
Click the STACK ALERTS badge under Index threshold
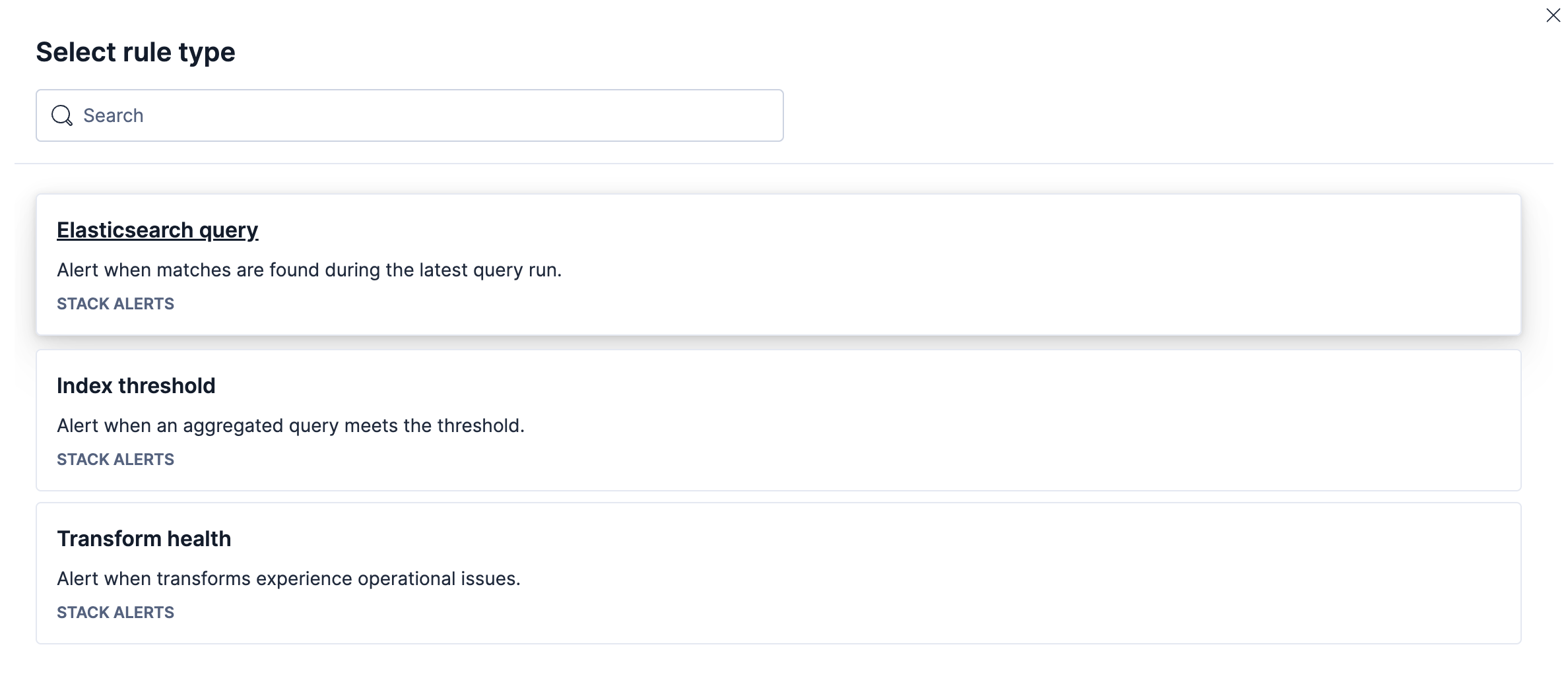point(115,459)
